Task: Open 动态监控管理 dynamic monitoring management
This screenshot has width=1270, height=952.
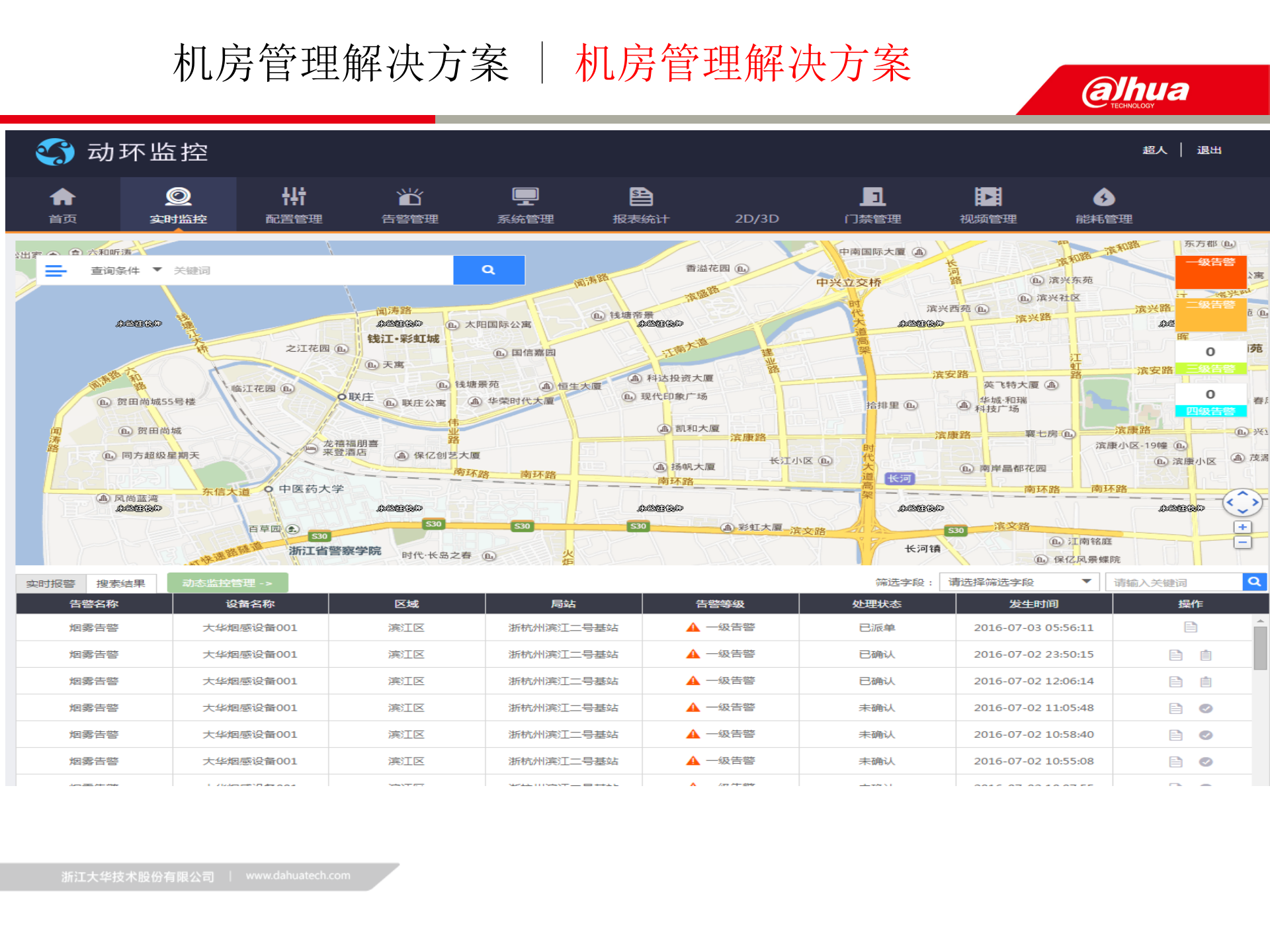Action: (x=227, y=582)
